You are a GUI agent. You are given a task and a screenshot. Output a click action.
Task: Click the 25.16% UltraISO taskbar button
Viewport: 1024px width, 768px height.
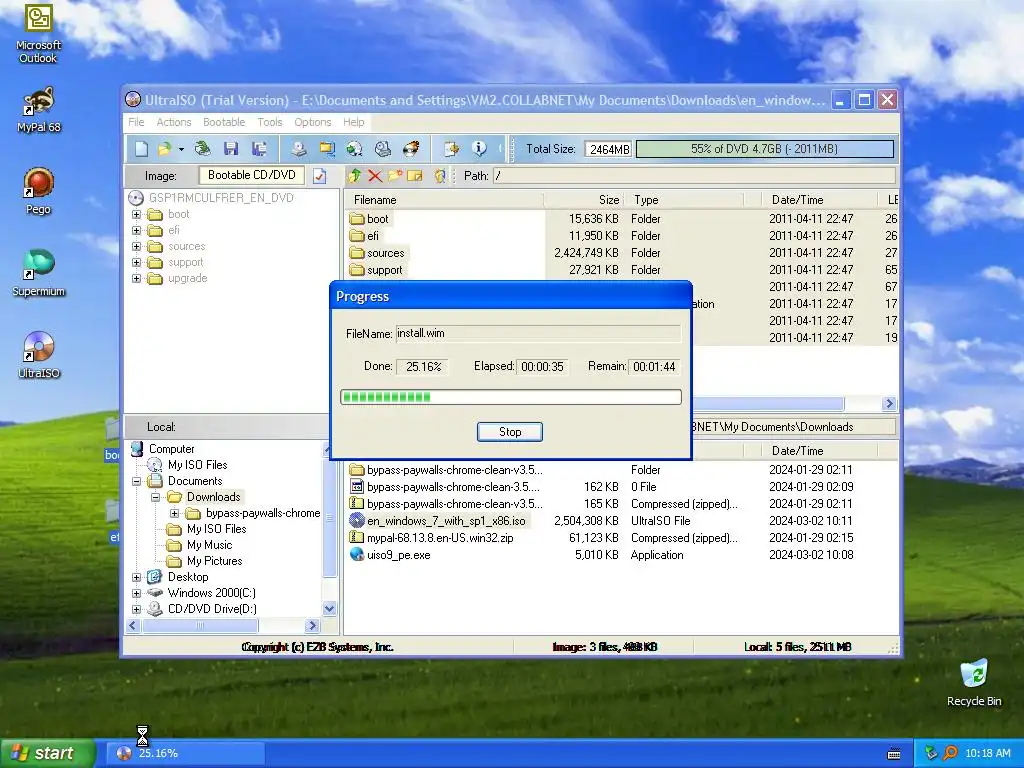[x=186, y=753]
